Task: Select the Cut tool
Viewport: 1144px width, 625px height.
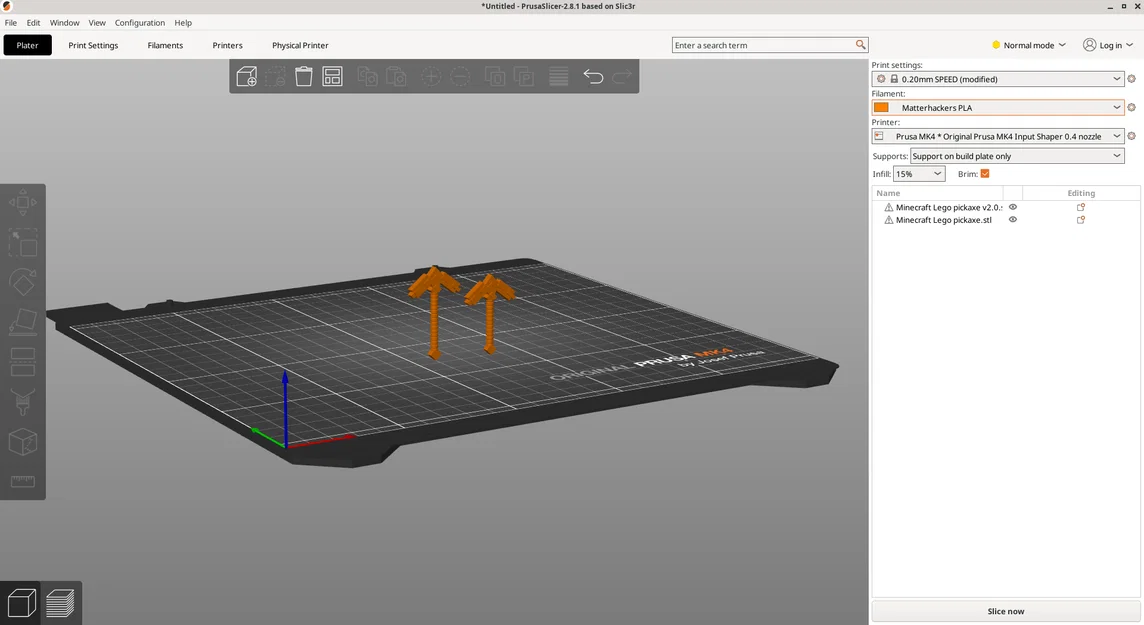Action: [x=23, y=362]
